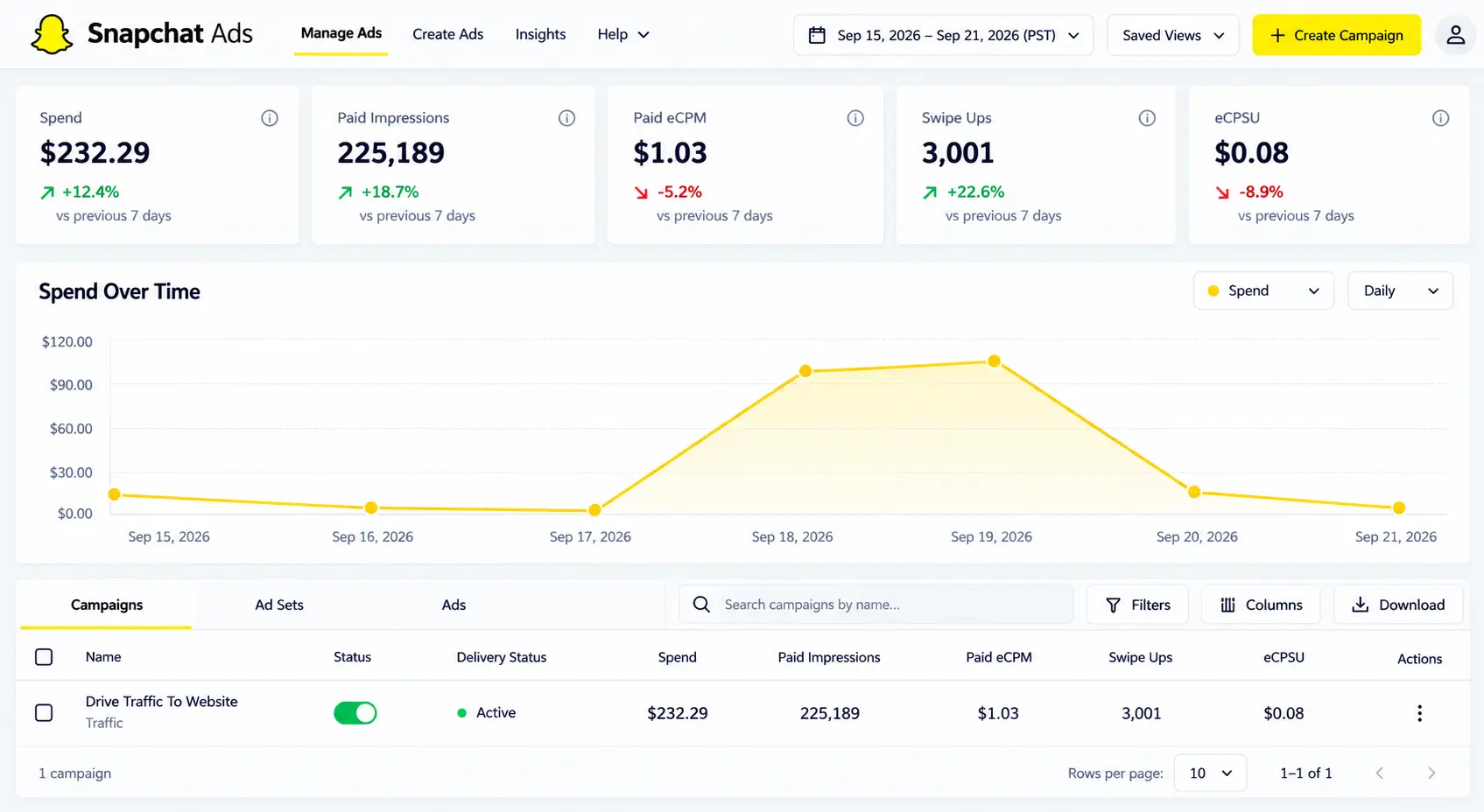Click the Sep 19 data point on chart
1484x812 pixels.
pos(994,361)
